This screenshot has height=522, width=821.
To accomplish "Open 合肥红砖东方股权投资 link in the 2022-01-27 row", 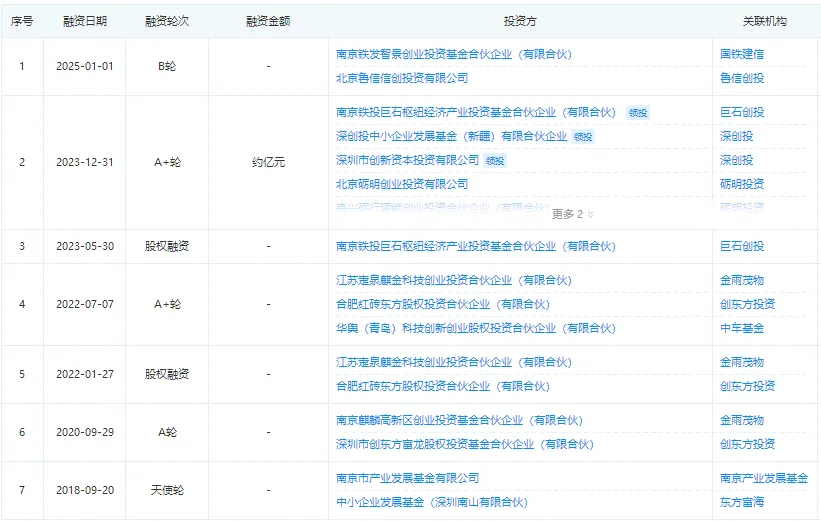I will click(442, 386).
